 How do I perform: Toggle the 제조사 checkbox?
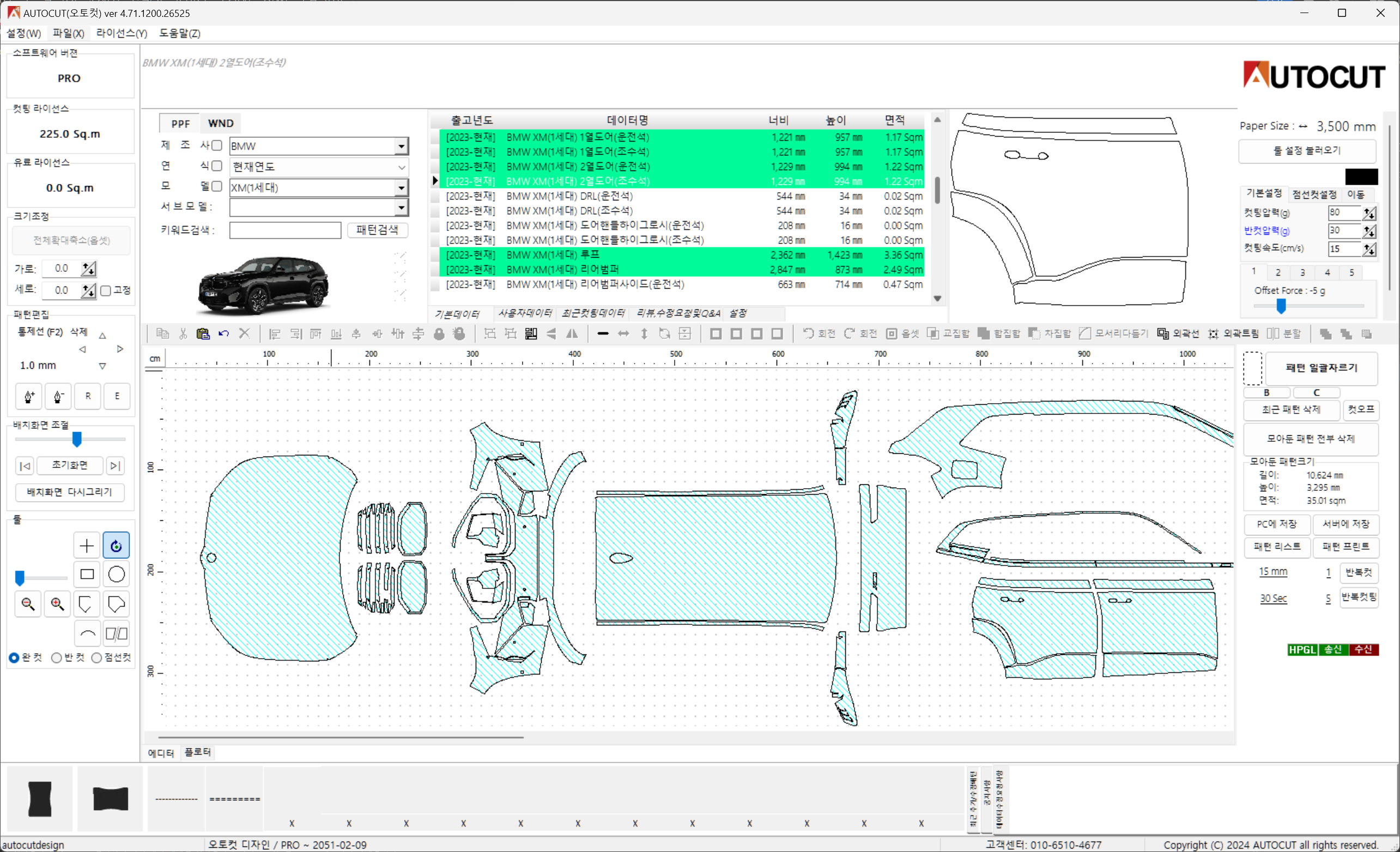[217, 146]
